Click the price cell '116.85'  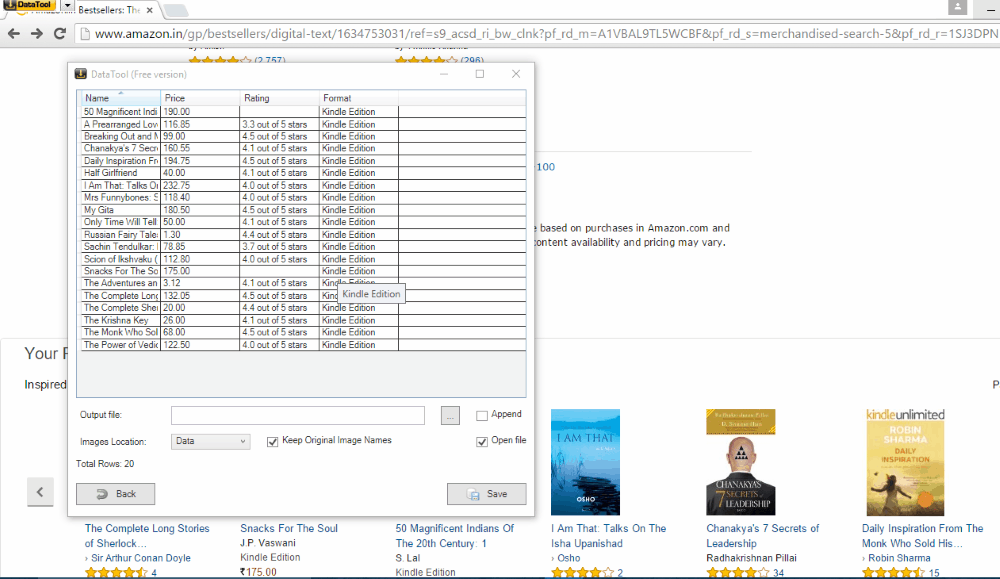[200, 124]
